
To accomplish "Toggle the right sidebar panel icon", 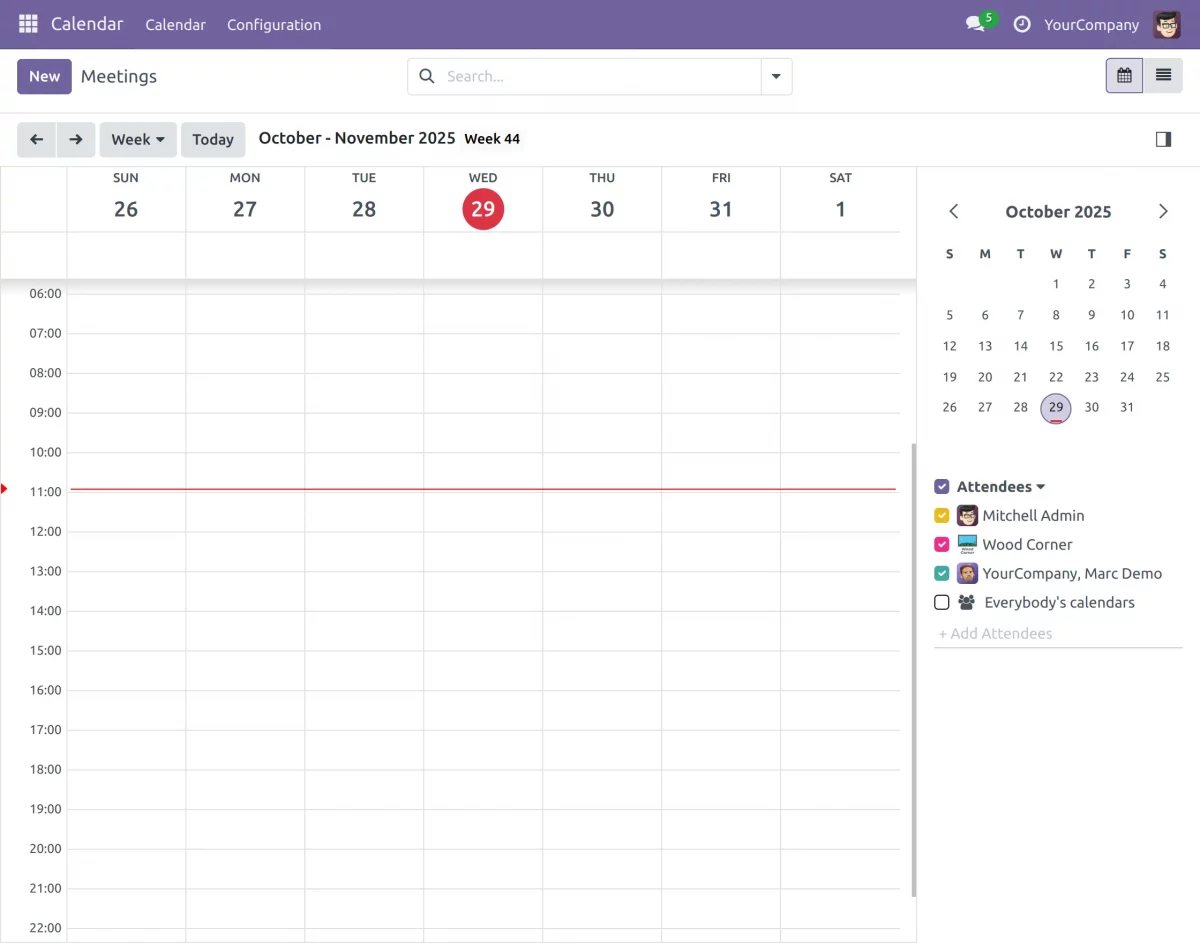I will click(x=1163, y=139).
